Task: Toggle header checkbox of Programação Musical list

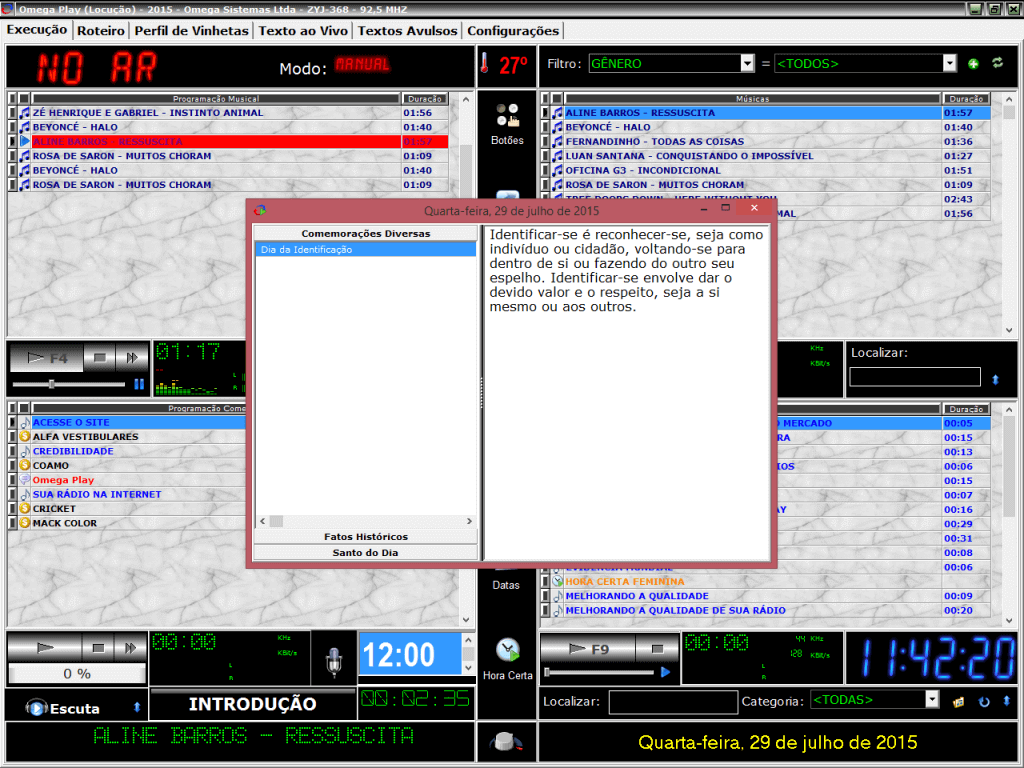Action: pos(24,99)
